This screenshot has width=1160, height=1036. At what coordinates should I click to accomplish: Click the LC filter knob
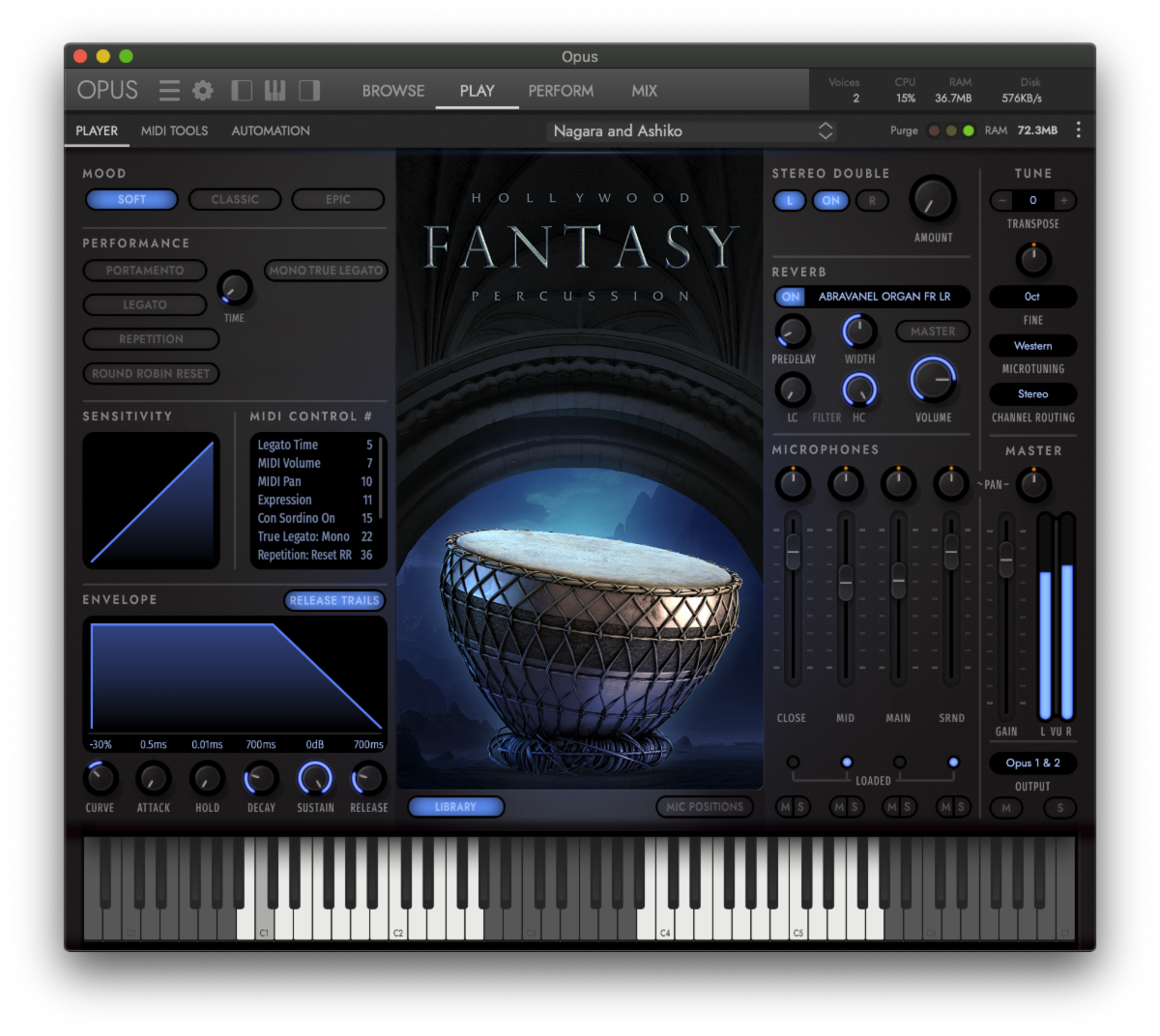[793, 389]
